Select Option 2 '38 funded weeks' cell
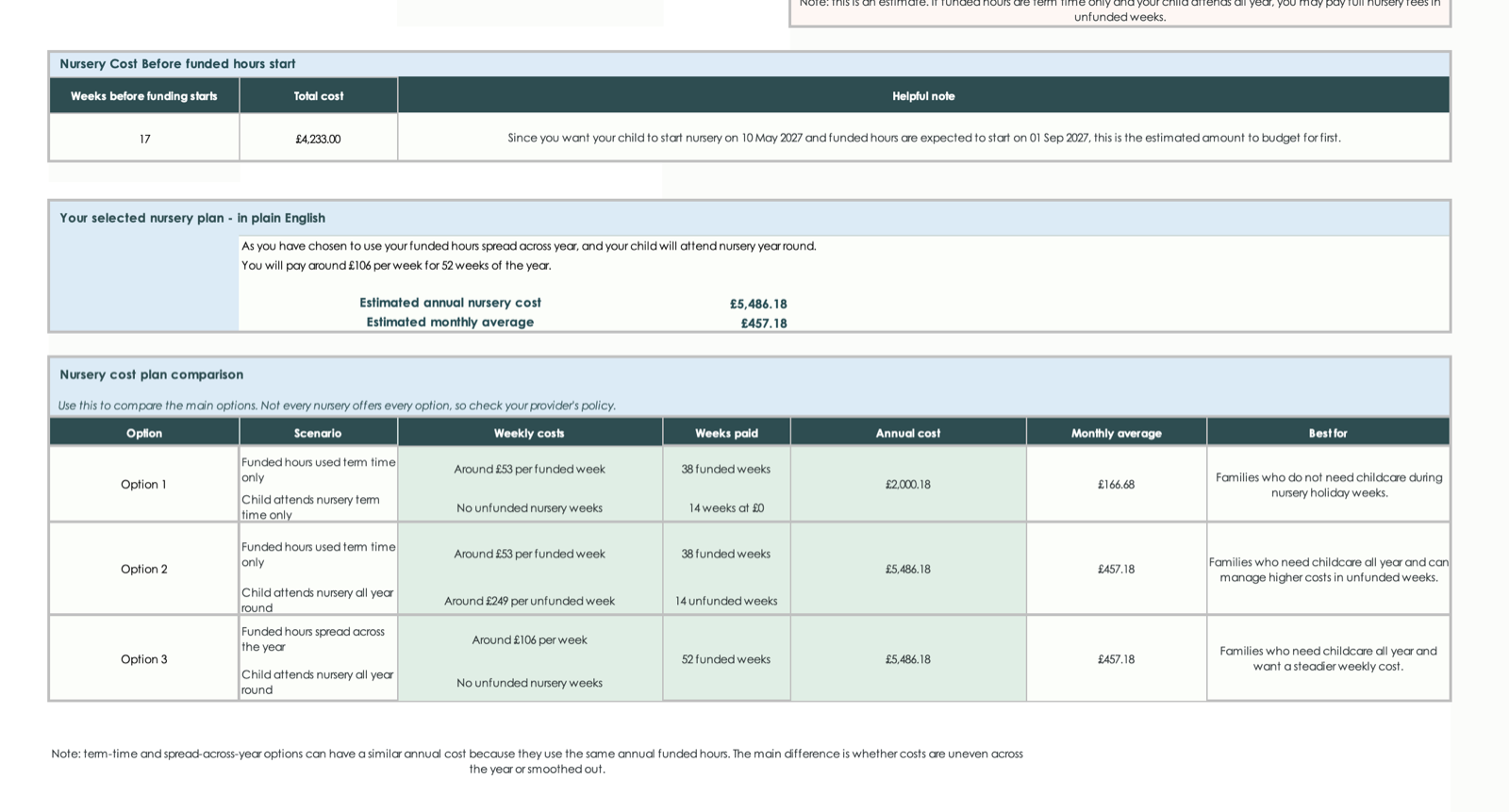The image size is (1509, 812). [726, 554]
